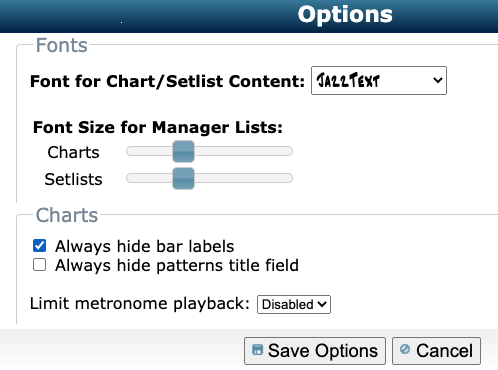Click the Options dialog title bar

[x=249, y=16]
